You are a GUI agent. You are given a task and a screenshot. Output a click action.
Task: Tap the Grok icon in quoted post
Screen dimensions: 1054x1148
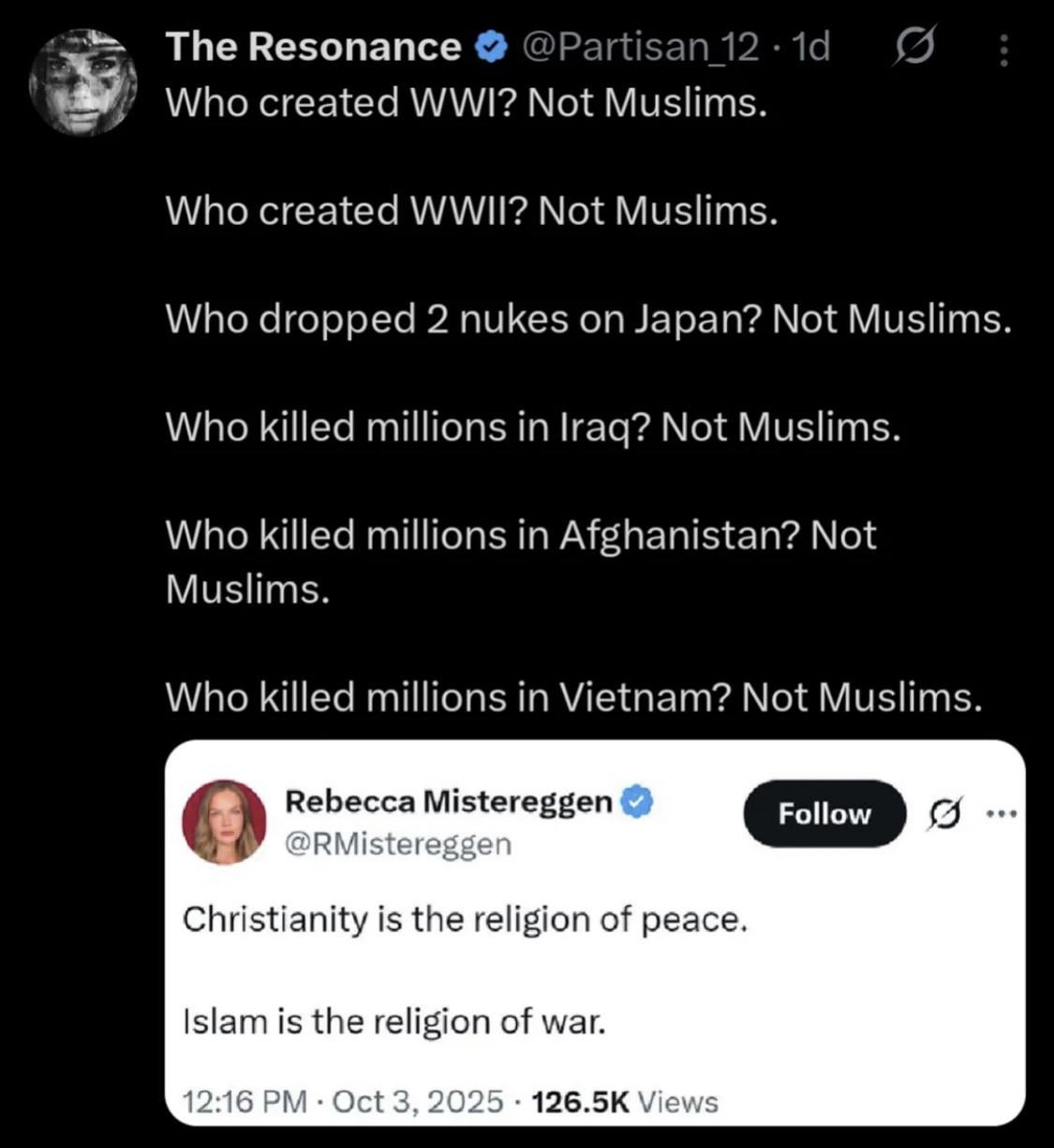tap(943, 815)
